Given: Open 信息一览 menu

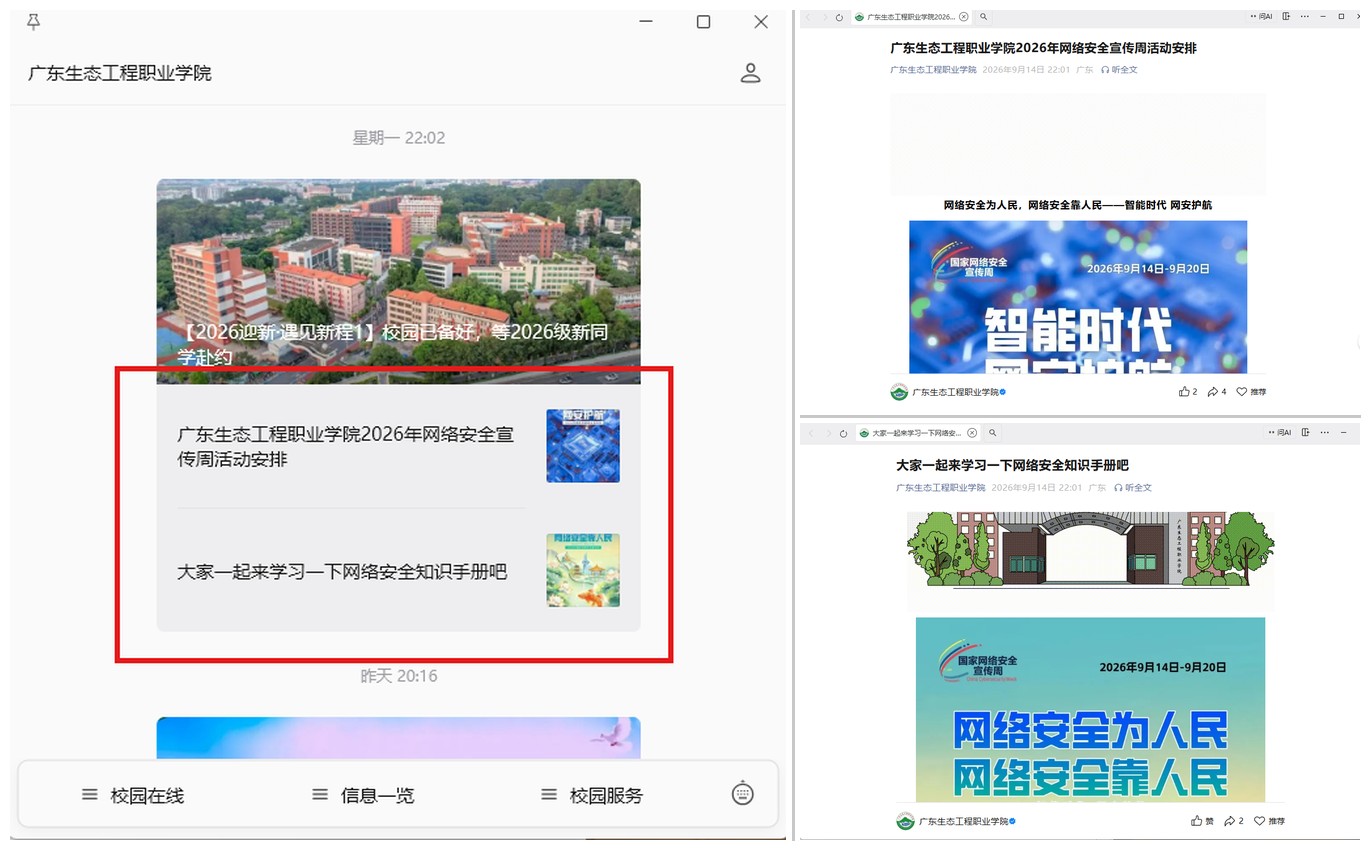Looking at the screenshot, I should coord(363,796).
